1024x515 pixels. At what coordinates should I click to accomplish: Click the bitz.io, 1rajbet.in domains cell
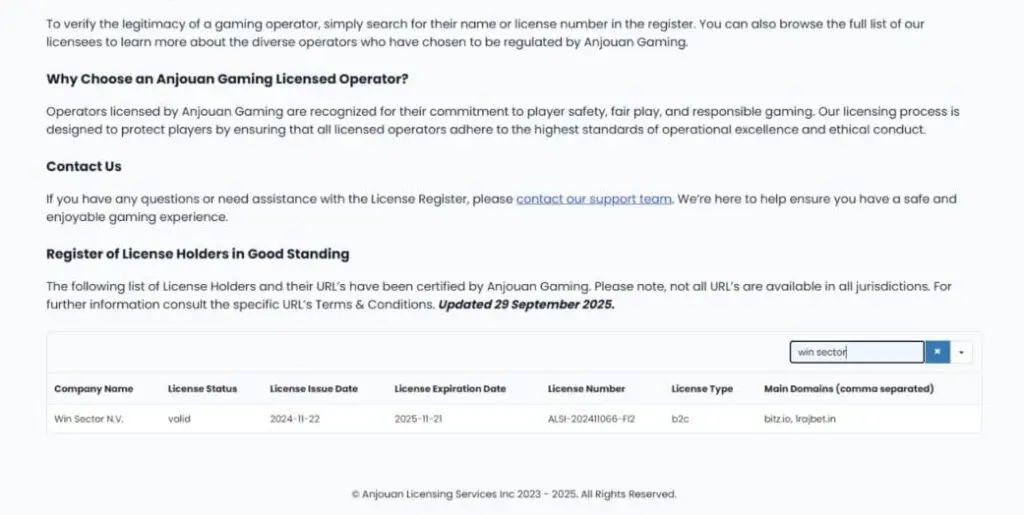pos(799,418)
